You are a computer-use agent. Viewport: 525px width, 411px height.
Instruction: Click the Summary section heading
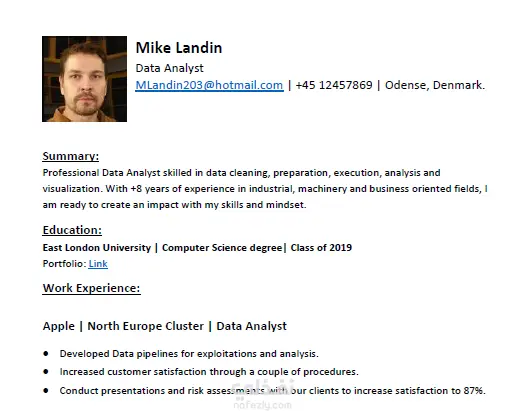(71, 156)
